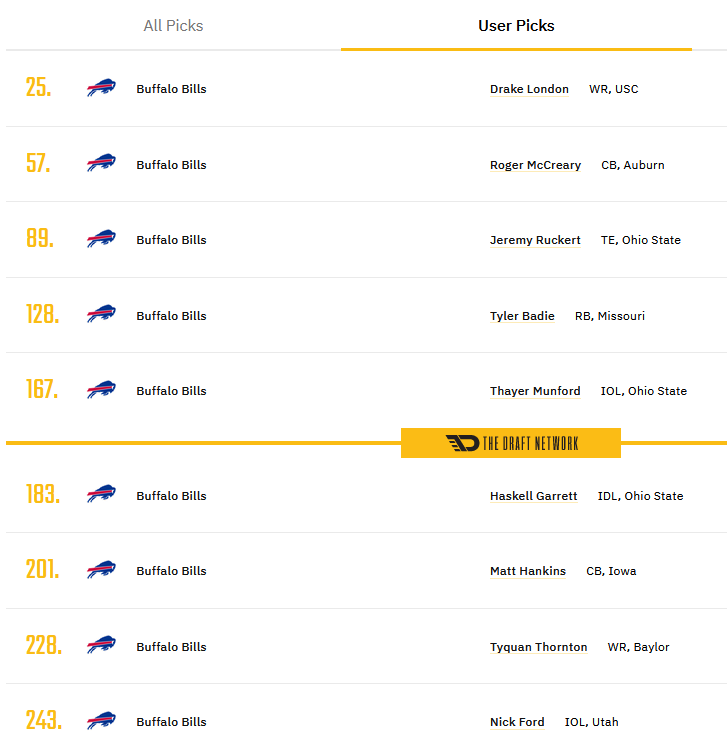Select the User Picks tab
This screenshot has width=727, height=752.
(x=516, y=25)
